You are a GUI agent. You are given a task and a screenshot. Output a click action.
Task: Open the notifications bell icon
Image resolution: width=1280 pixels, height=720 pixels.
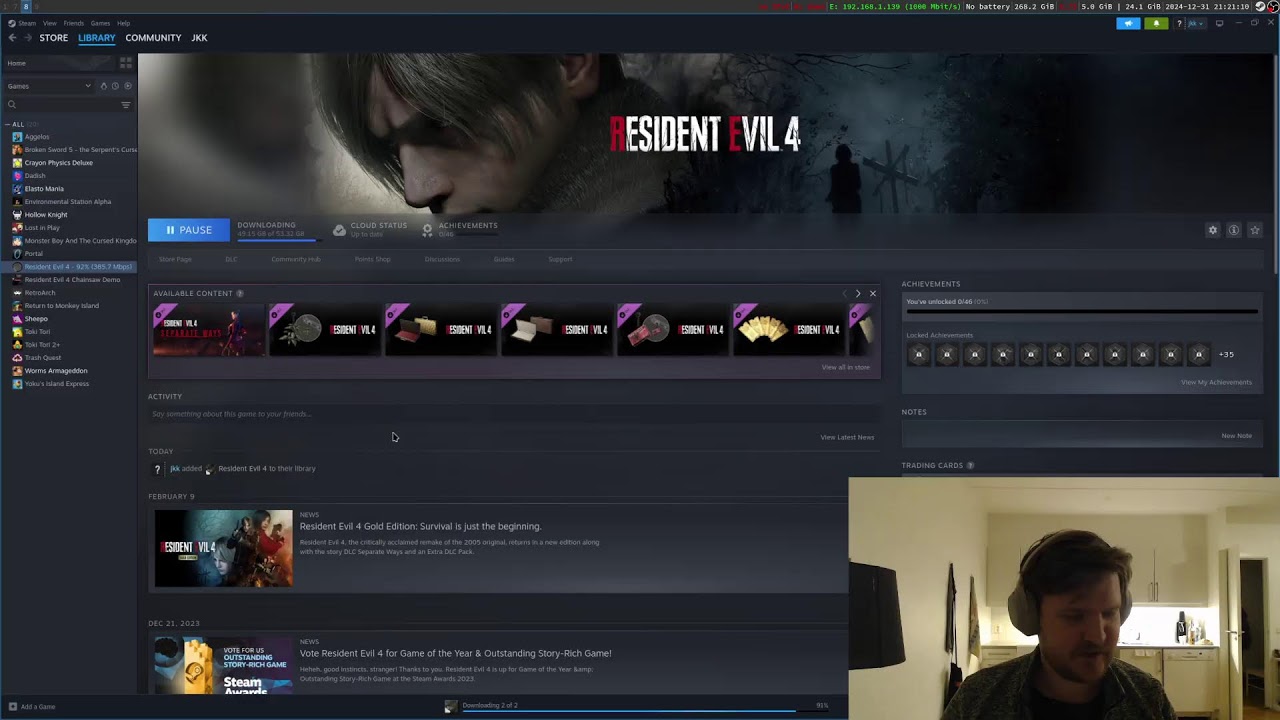(1156, 23)
